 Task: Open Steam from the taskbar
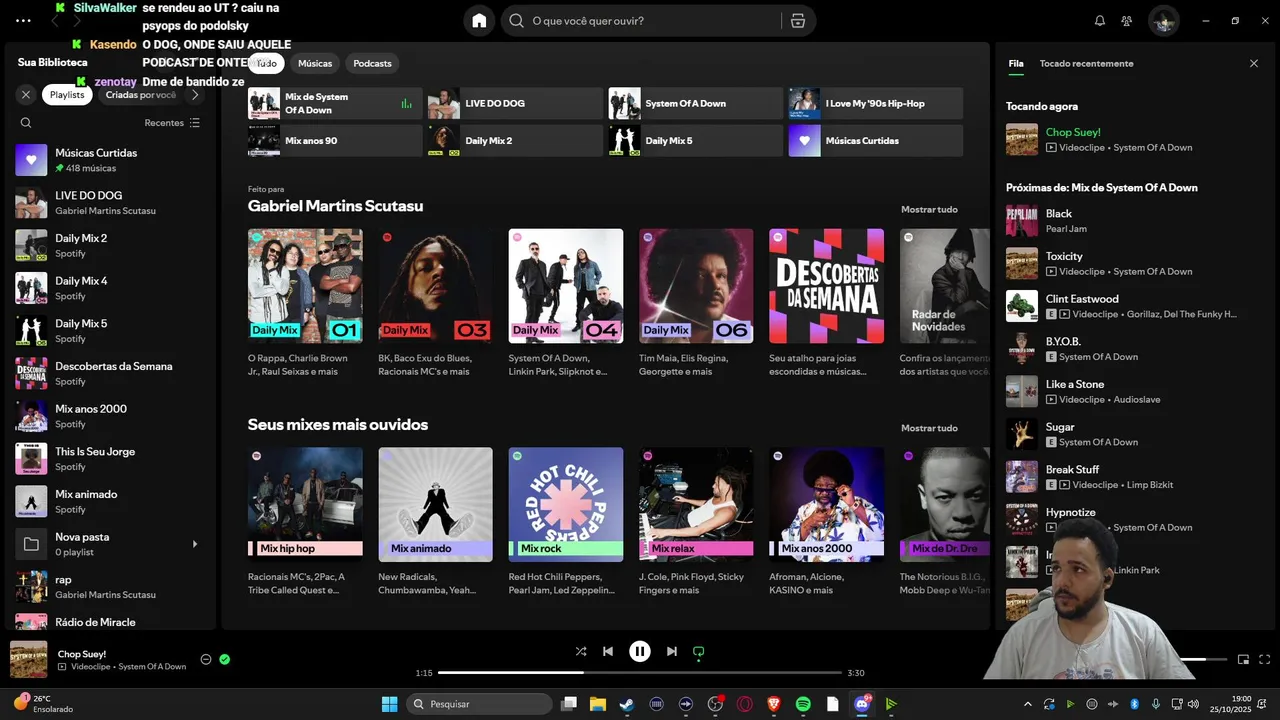click(627, 704)
